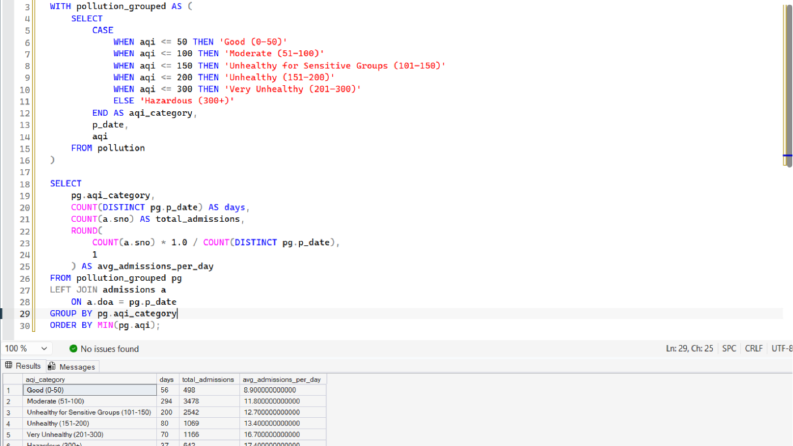
Task: Click the 'Moderate (51-100)' result cell
Action: pos(90,401)
